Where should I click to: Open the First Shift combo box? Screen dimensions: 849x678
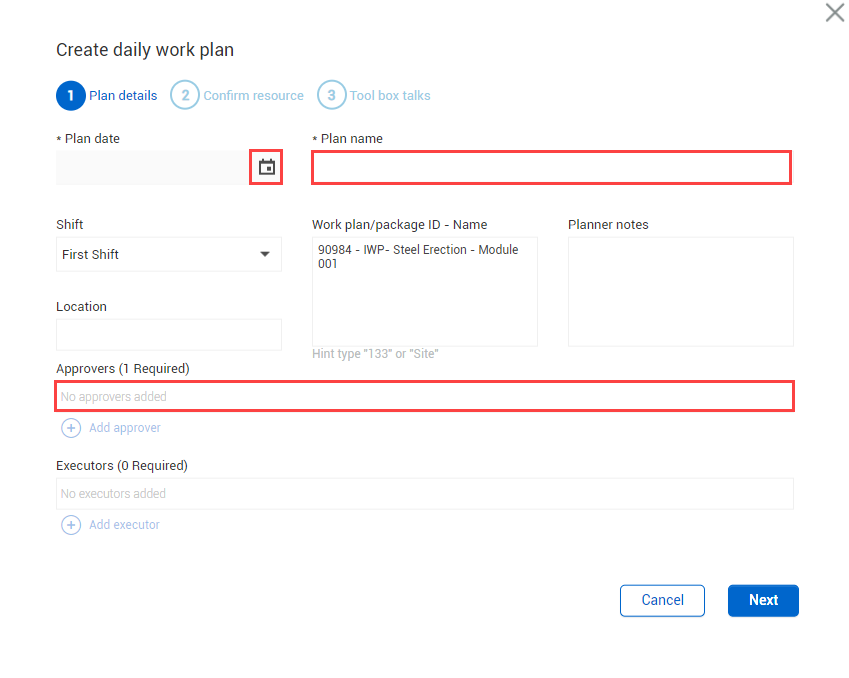160,255
